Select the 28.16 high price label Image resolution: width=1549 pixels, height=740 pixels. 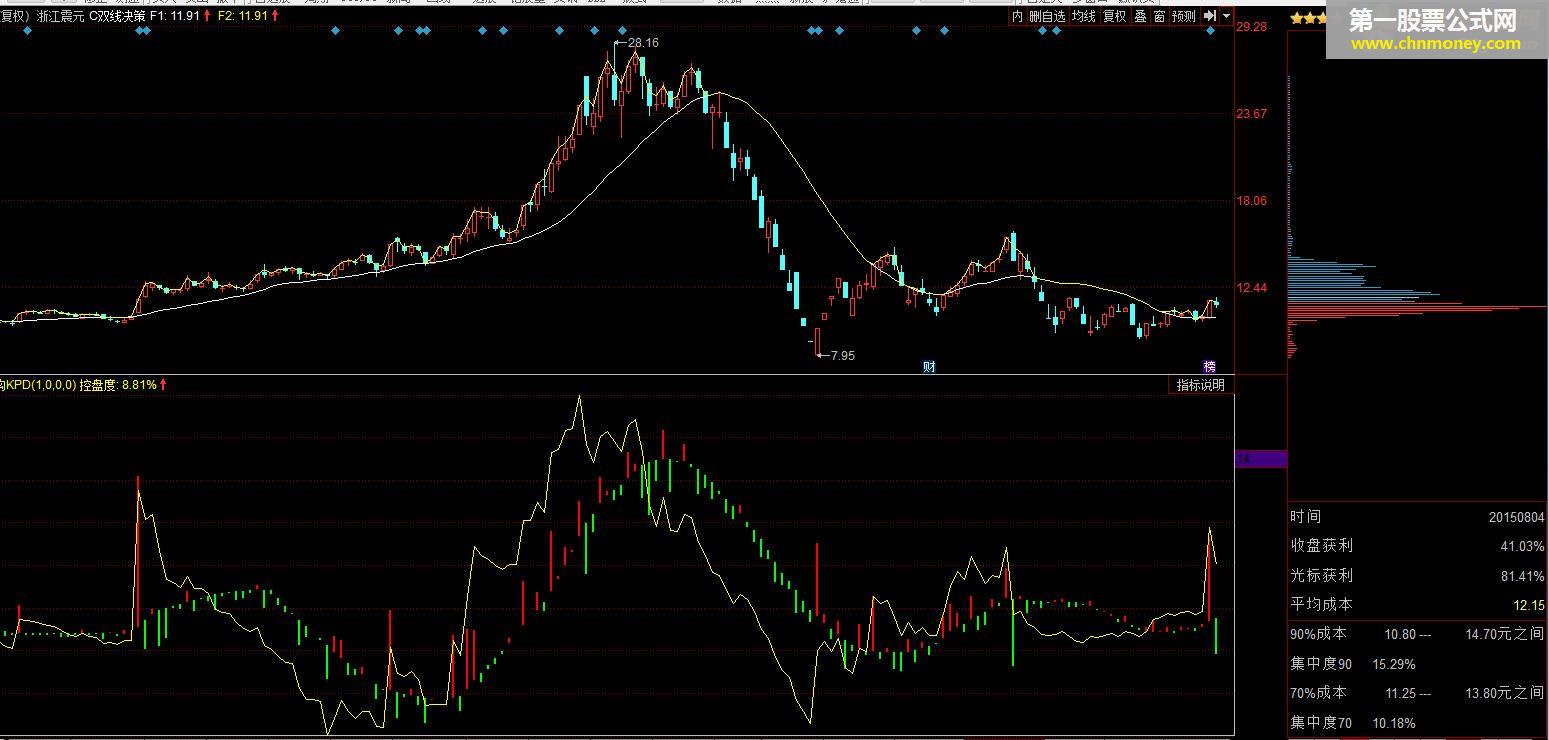(643, 43)
